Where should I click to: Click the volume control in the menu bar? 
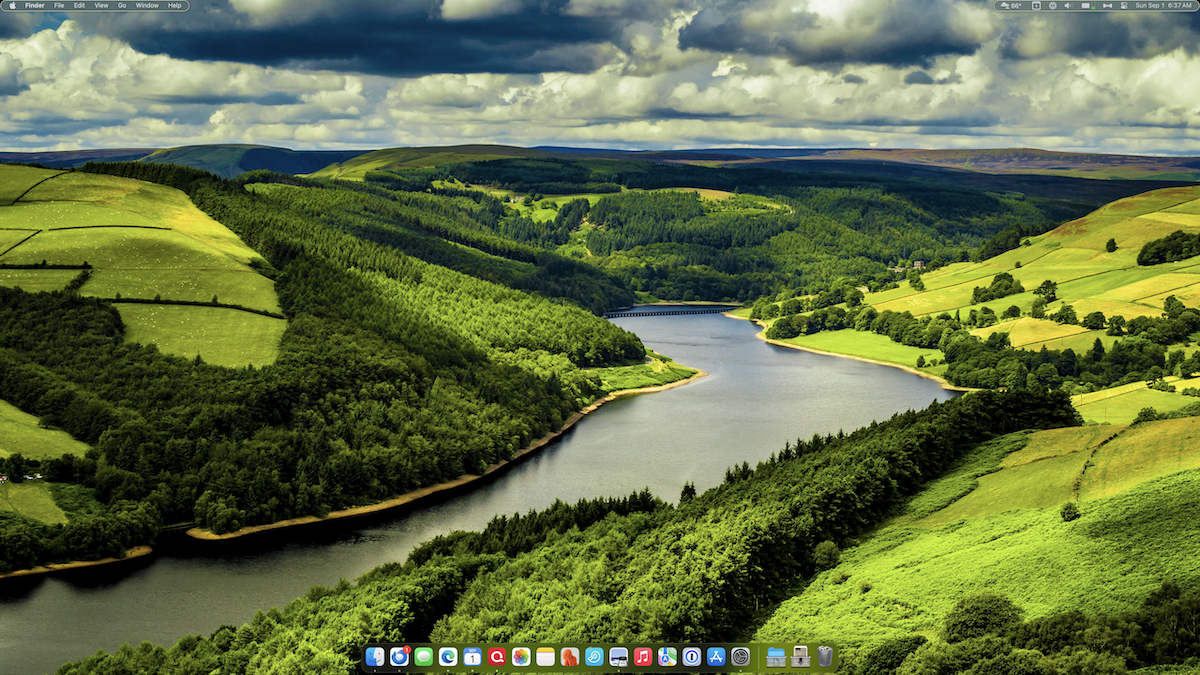click(x=1068, y=6)
